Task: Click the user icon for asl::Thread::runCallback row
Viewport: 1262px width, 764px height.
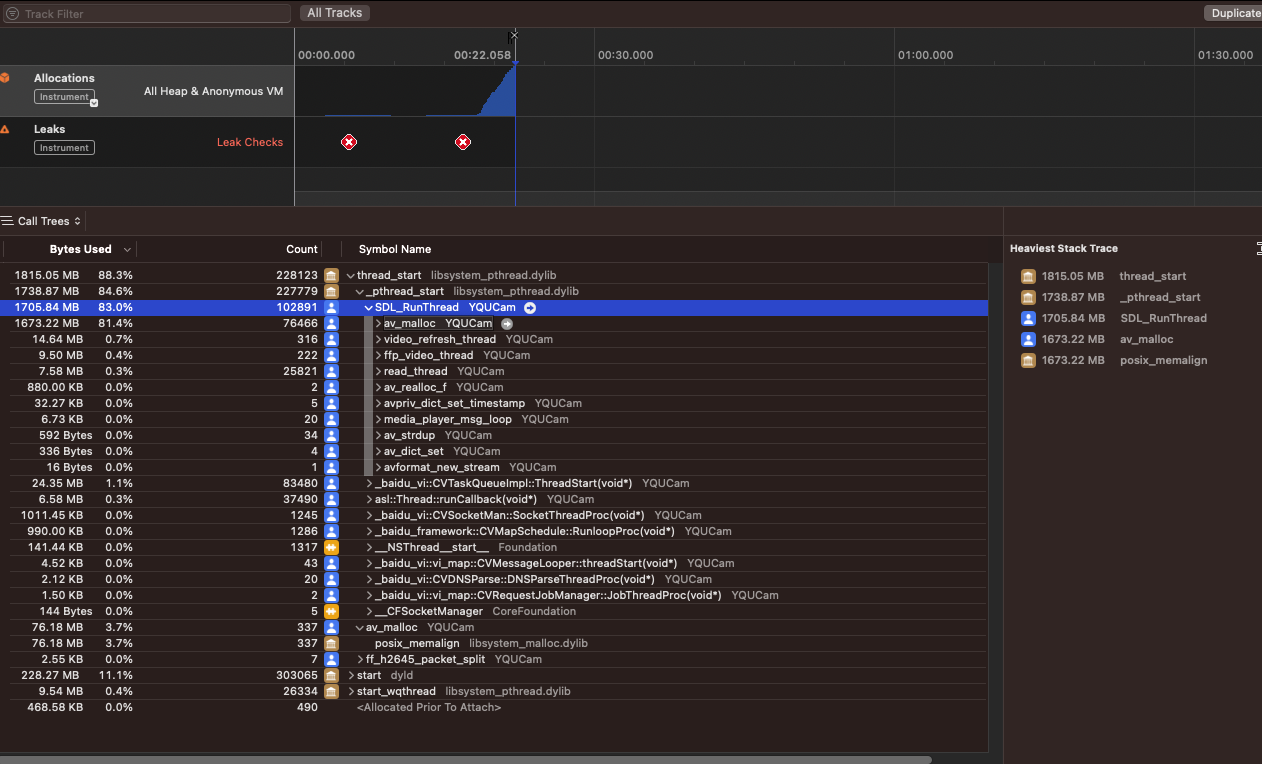Action: (x=331, y=499)
